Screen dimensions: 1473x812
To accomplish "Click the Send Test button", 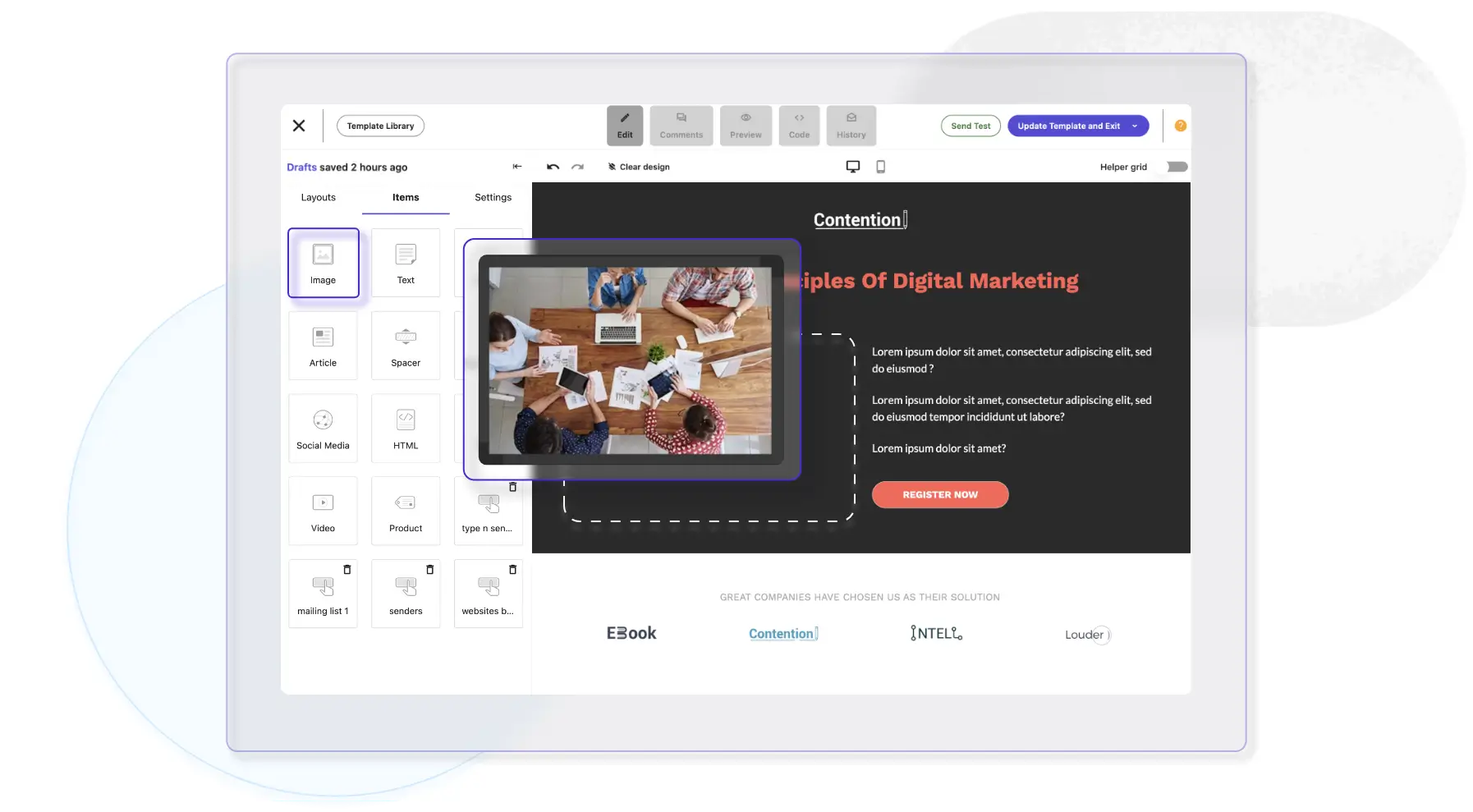I will pyautogui.click(x=971, y=126).
